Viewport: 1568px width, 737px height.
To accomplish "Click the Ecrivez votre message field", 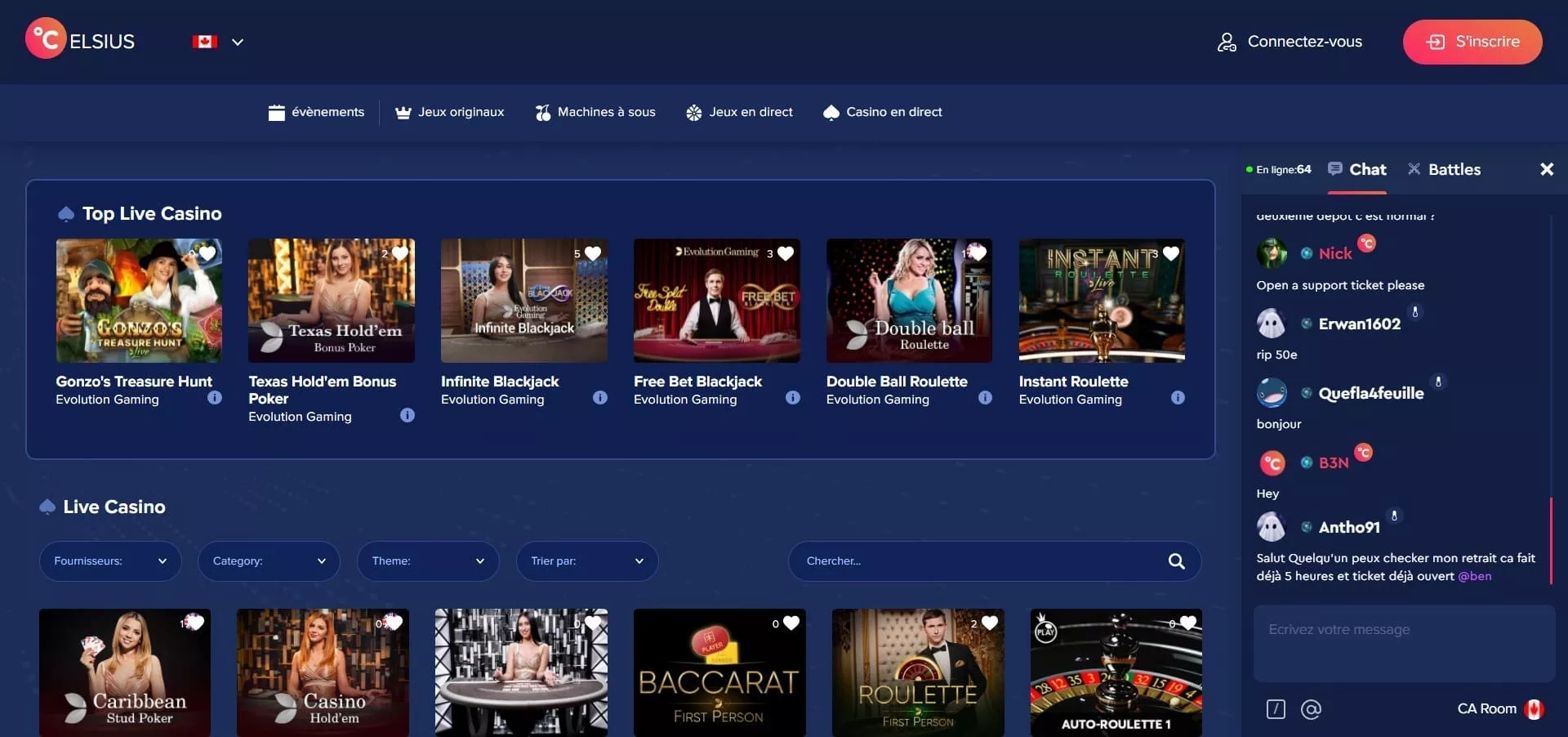I will [1403, 643].
